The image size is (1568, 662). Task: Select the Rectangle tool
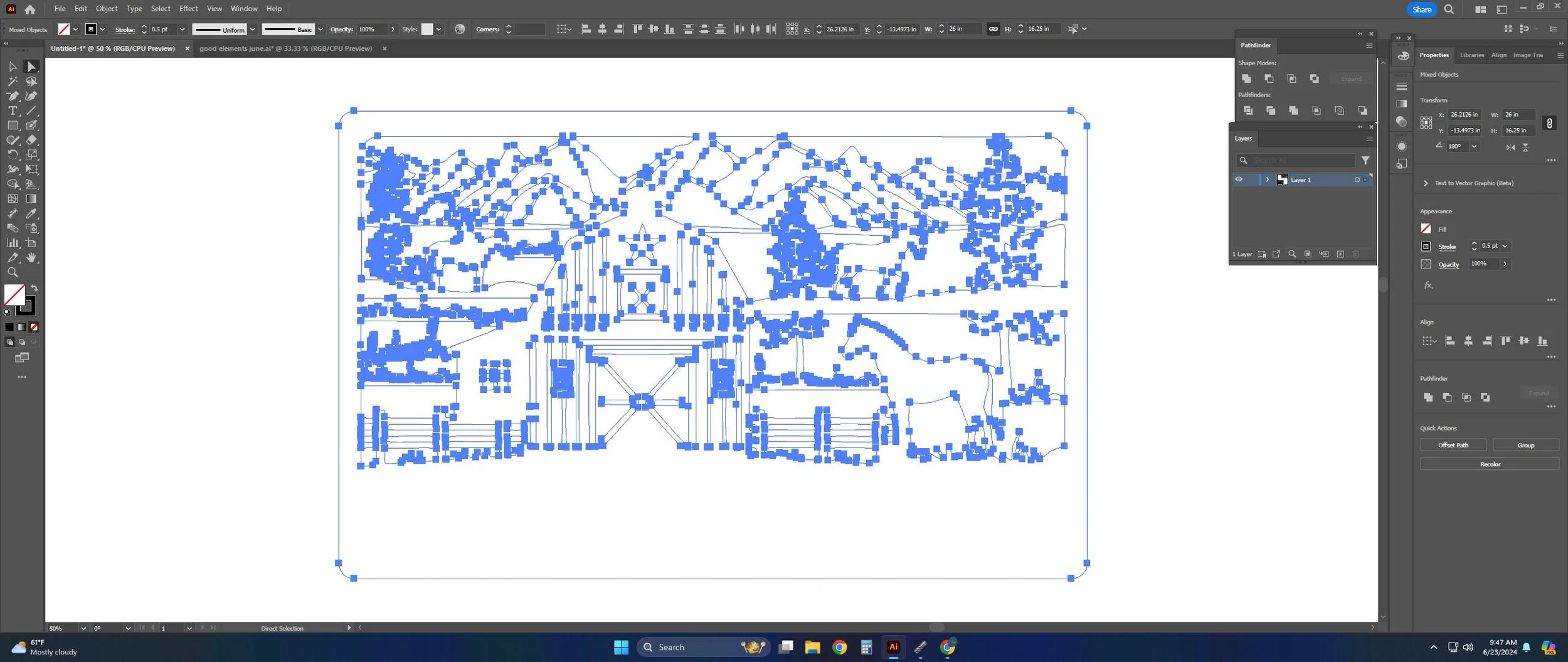pyautogui.click(x=12, y=125)
